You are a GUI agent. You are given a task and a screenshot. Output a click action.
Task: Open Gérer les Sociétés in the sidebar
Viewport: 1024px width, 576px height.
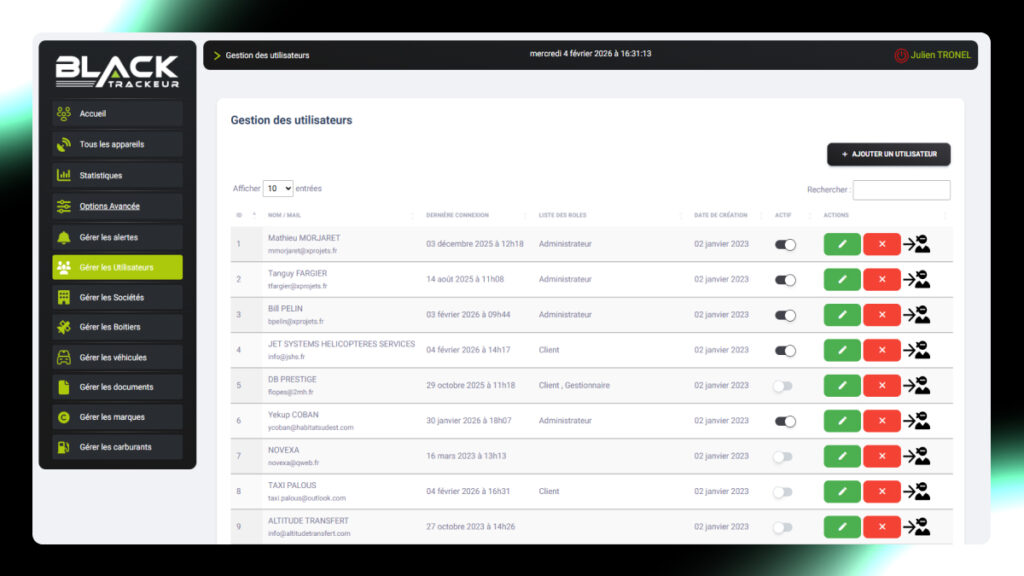coord(118,297)
